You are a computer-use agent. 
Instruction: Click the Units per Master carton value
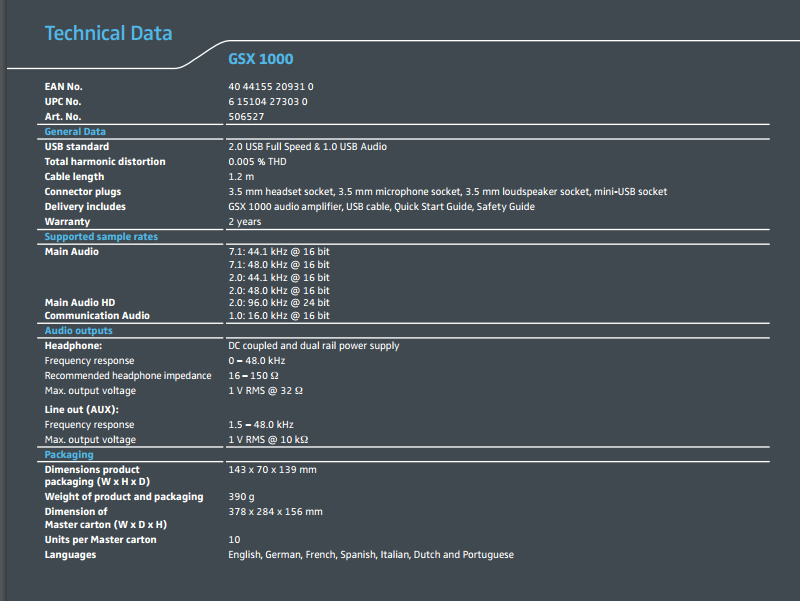[234, 540]
